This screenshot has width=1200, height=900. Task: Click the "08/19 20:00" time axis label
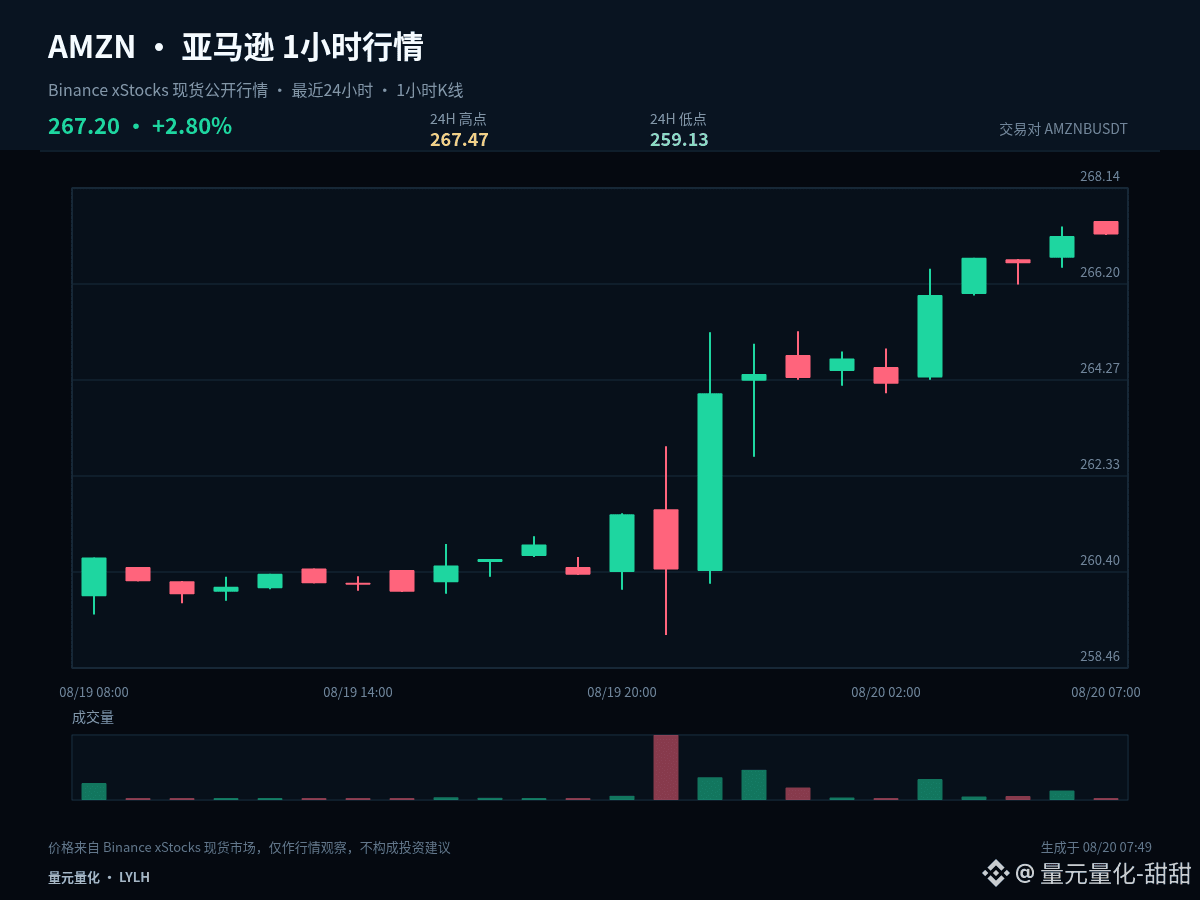[622, 692]
